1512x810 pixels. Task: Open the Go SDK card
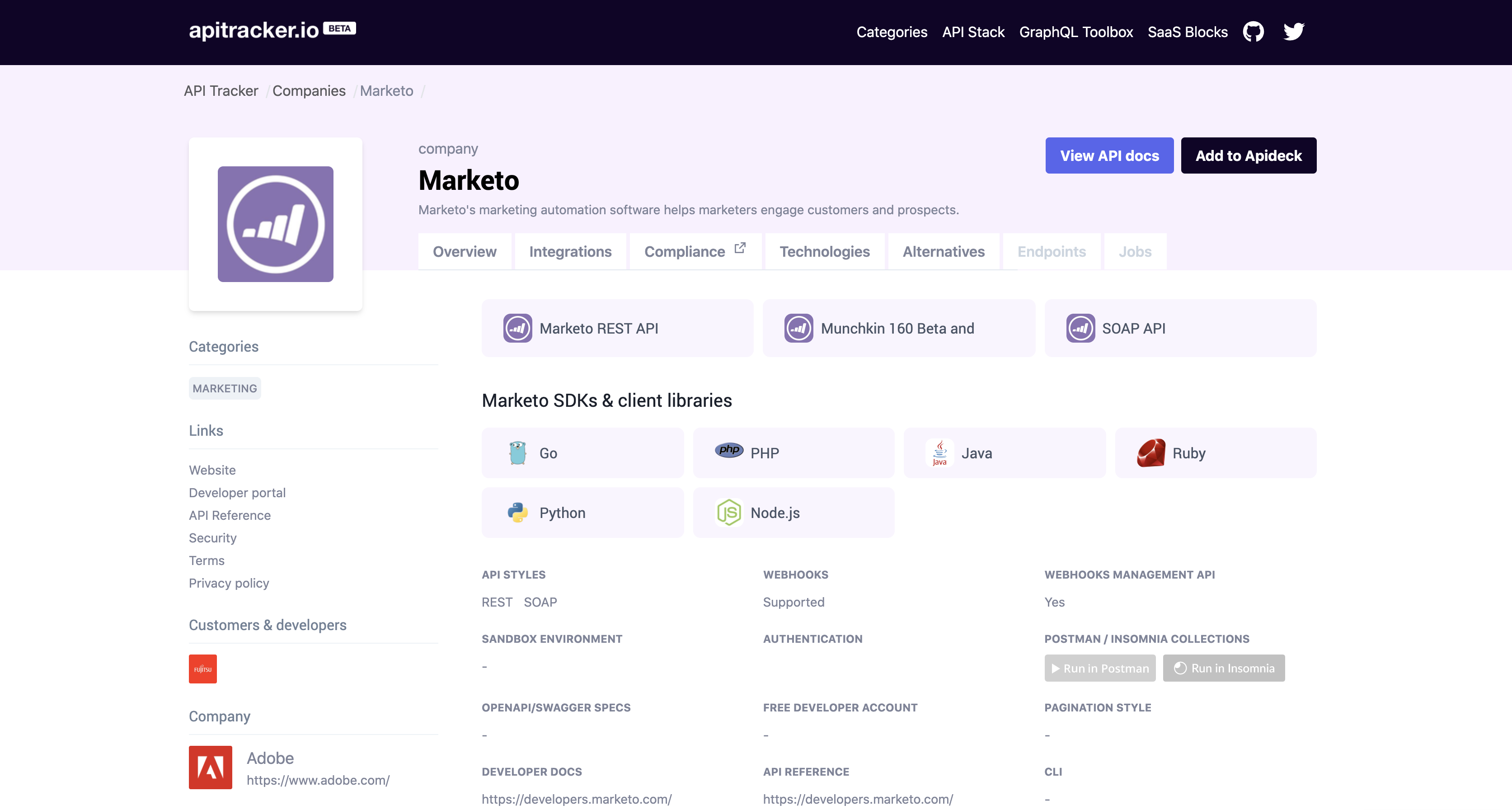tap(582, 453)
